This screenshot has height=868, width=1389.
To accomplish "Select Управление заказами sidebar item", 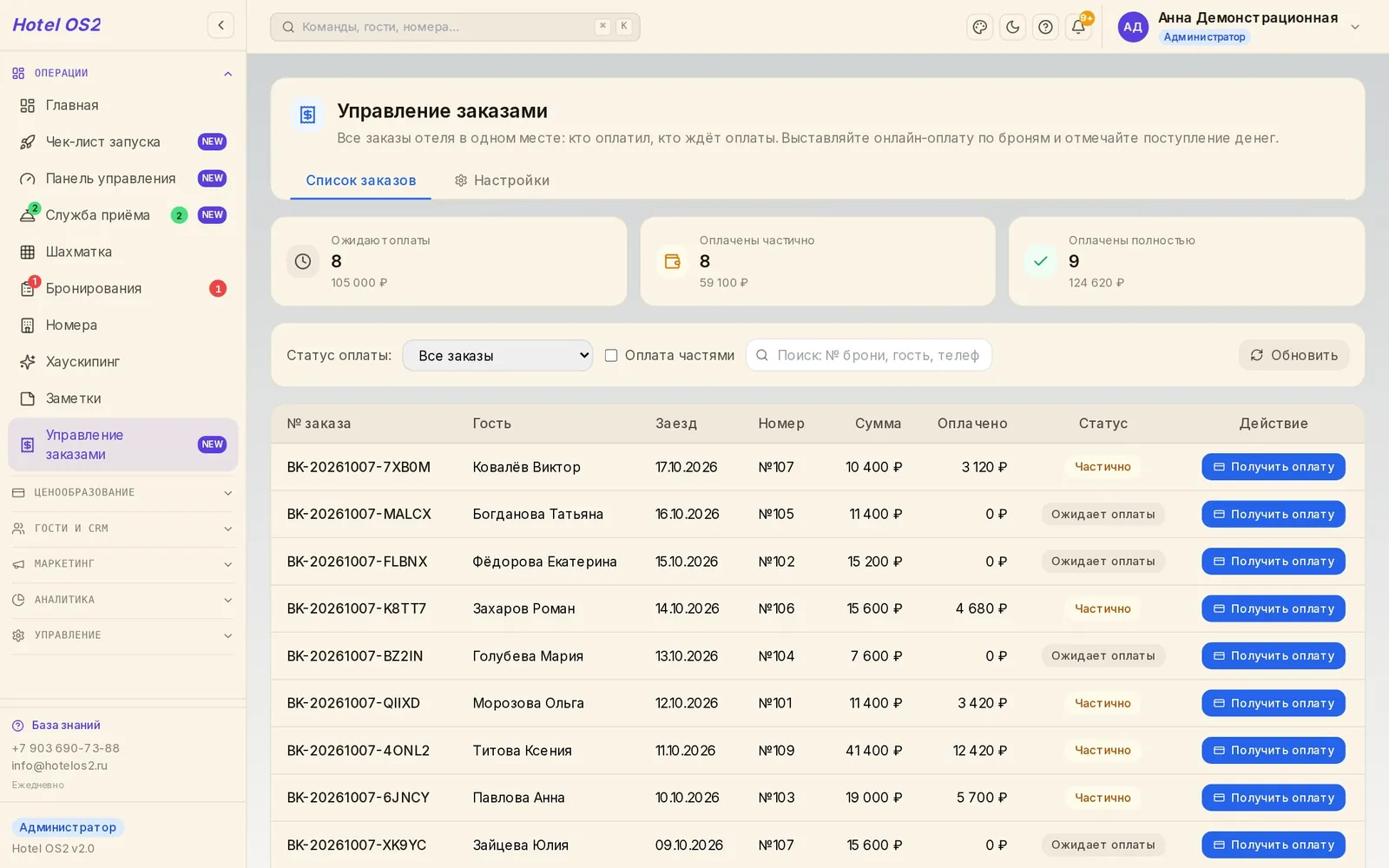I will click(123, 444).
